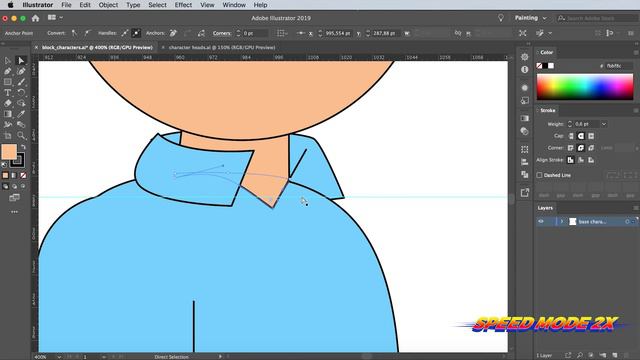Select the Rotate tool
Image resolution: width=640 pixels, height=360 pixels.
click(x=21, y=93)
